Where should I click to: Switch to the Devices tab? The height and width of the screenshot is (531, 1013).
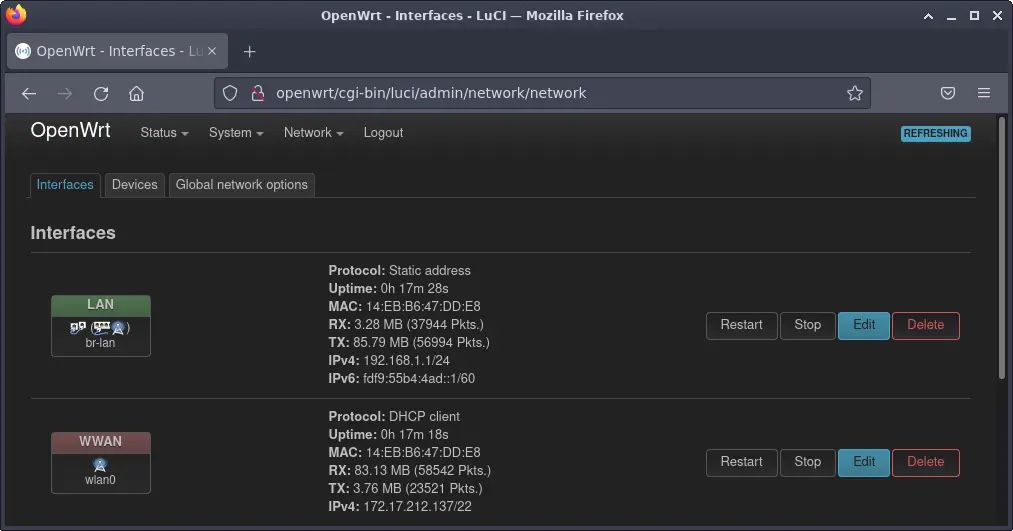[x=134, y=185]
